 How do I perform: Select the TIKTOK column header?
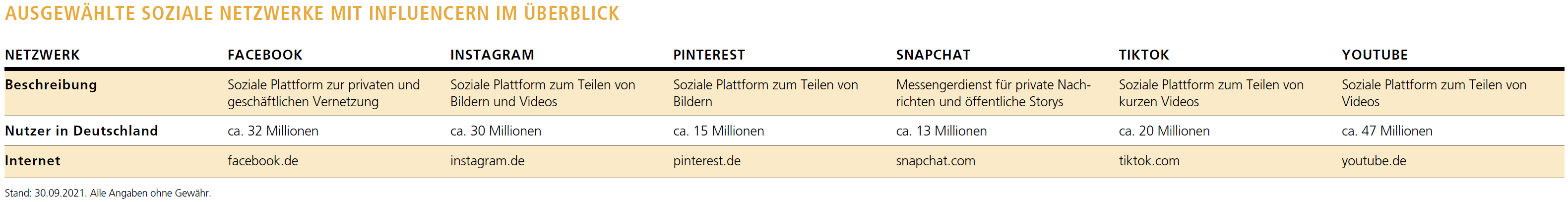point(1143,56)
